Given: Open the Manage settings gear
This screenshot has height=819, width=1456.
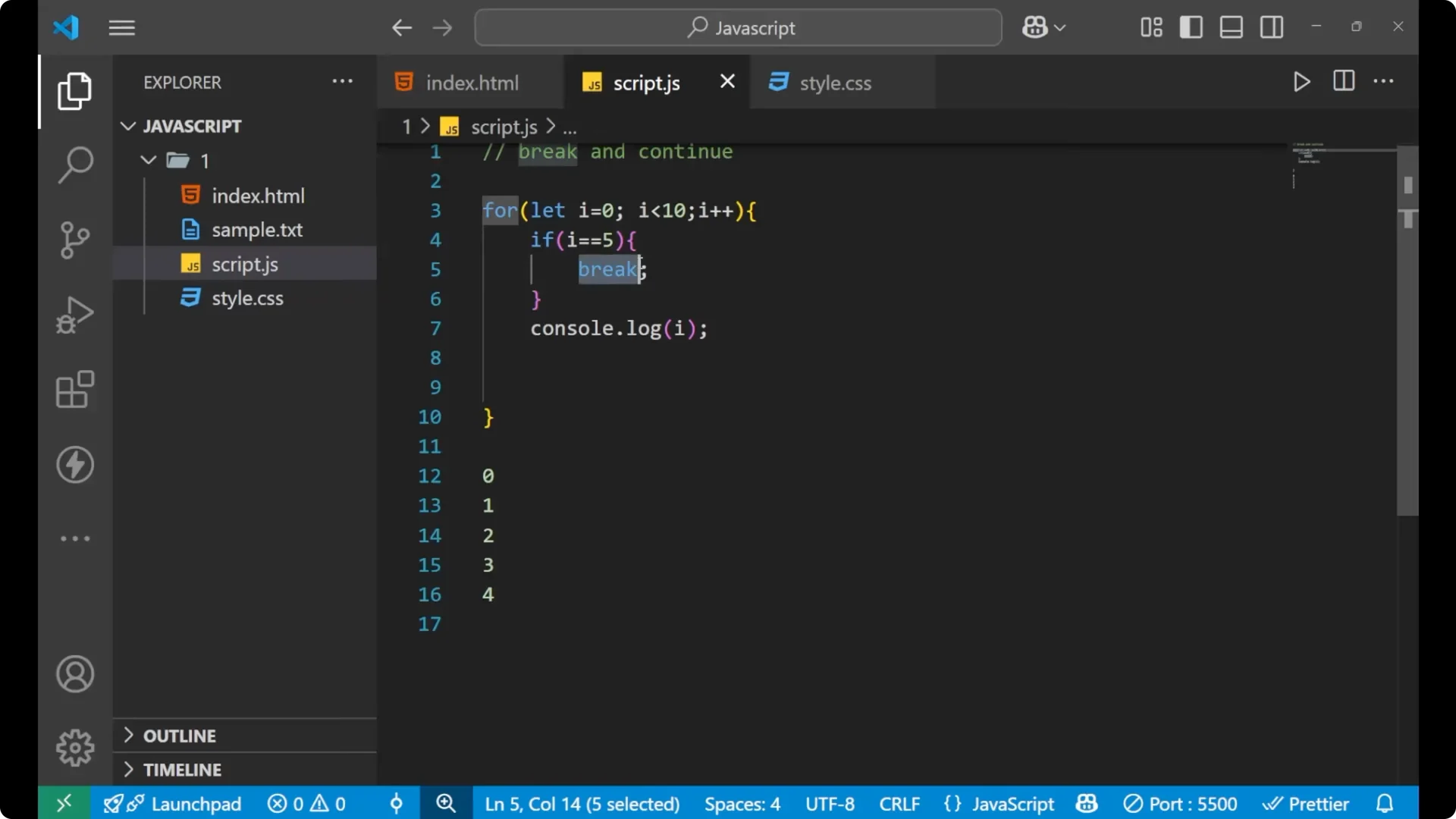Looking at the screenshot, I should [x=74, y=747].
